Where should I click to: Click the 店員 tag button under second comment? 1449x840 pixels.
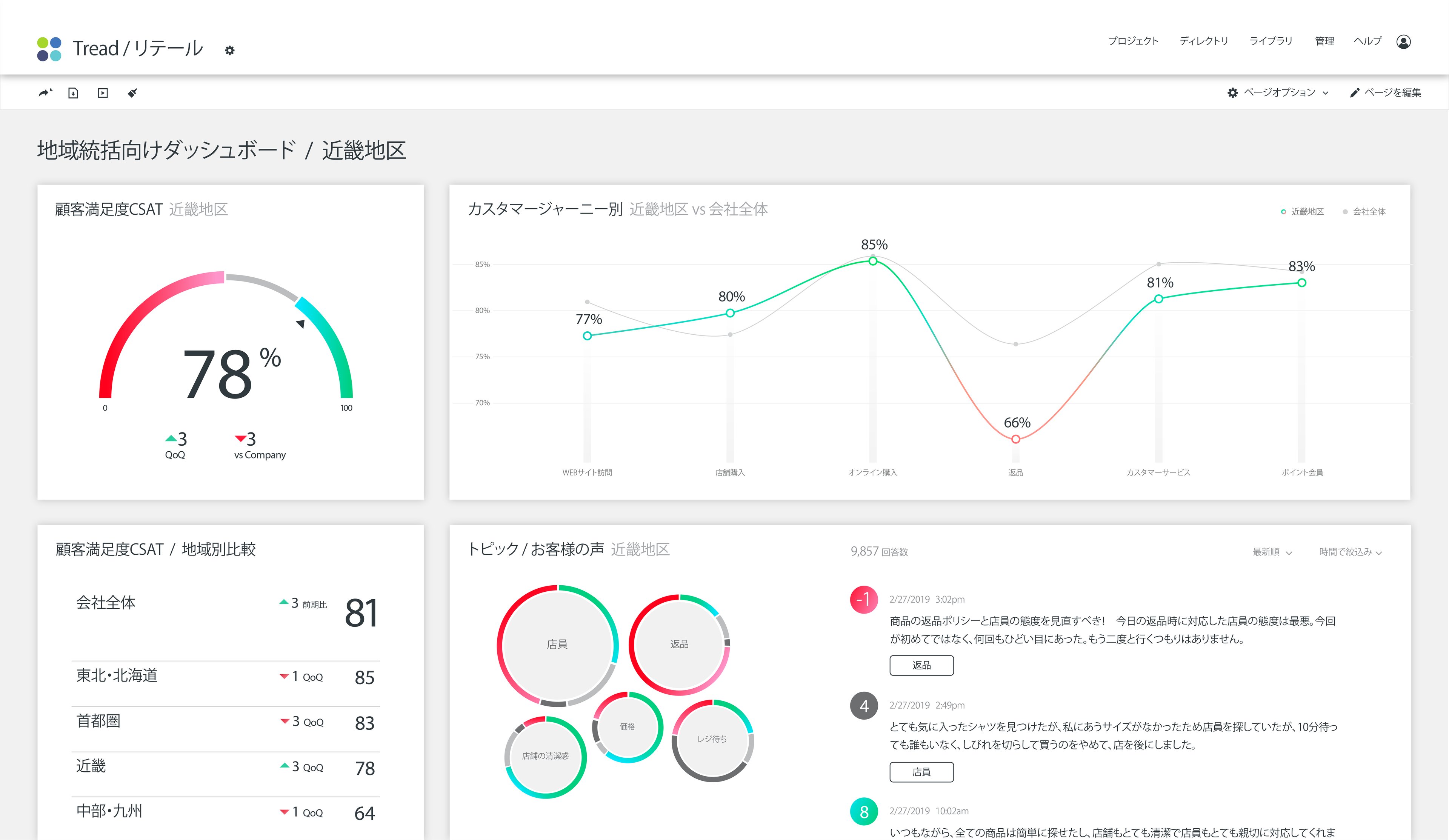tap(921, 772)
